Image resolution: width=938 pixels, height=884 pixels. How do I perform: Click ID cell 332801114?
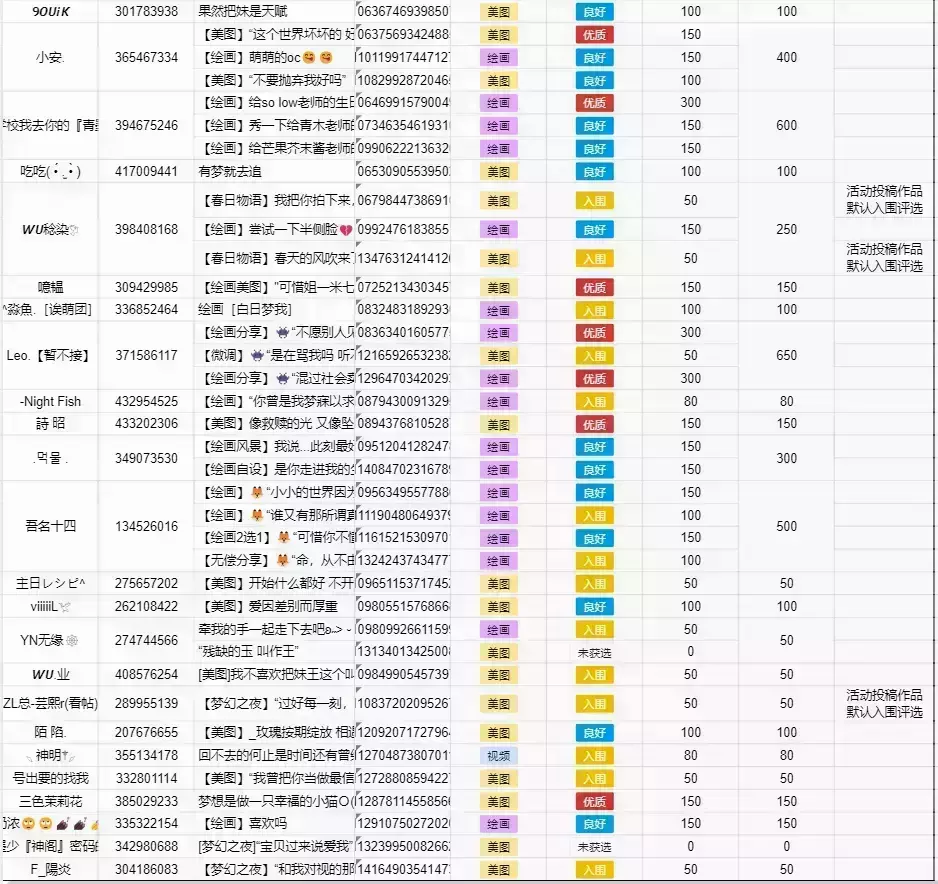(146, 779)
